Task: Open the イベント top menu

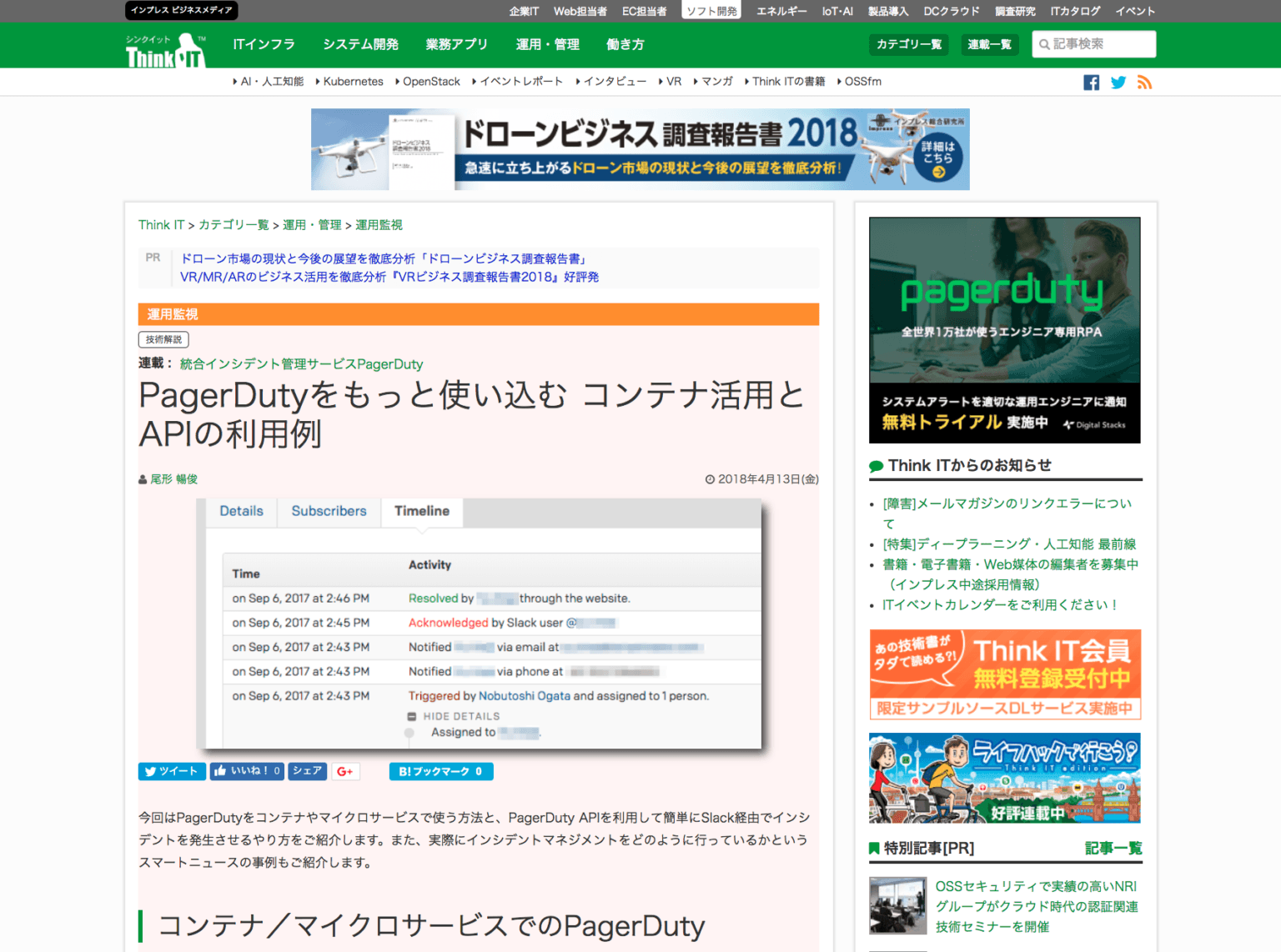Action: click(x=1135, y=11)
